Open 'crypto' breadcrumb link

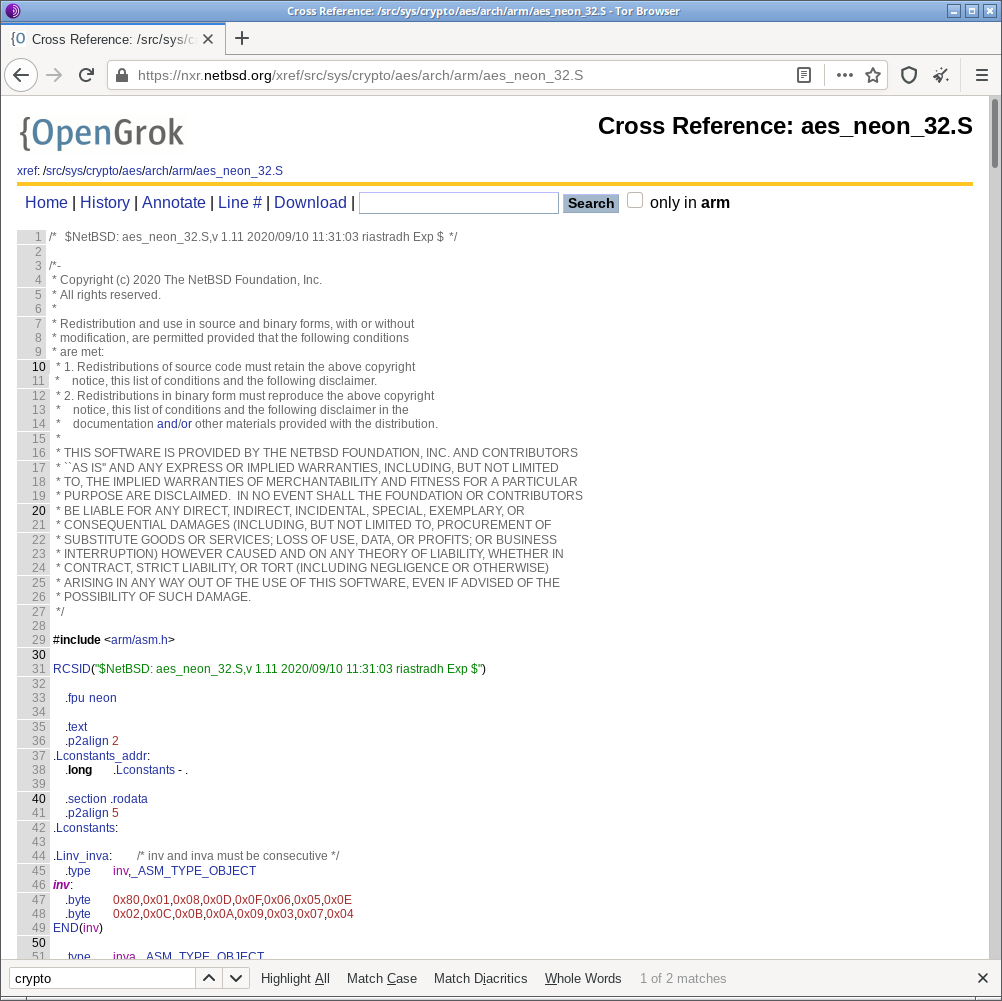point(102,171)
